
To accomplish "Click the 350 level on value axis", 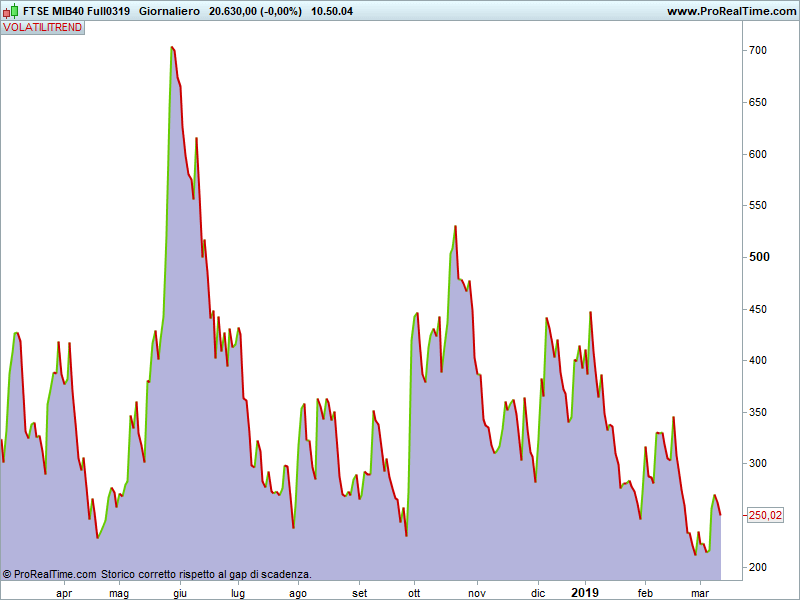I will tap(758, 412).
